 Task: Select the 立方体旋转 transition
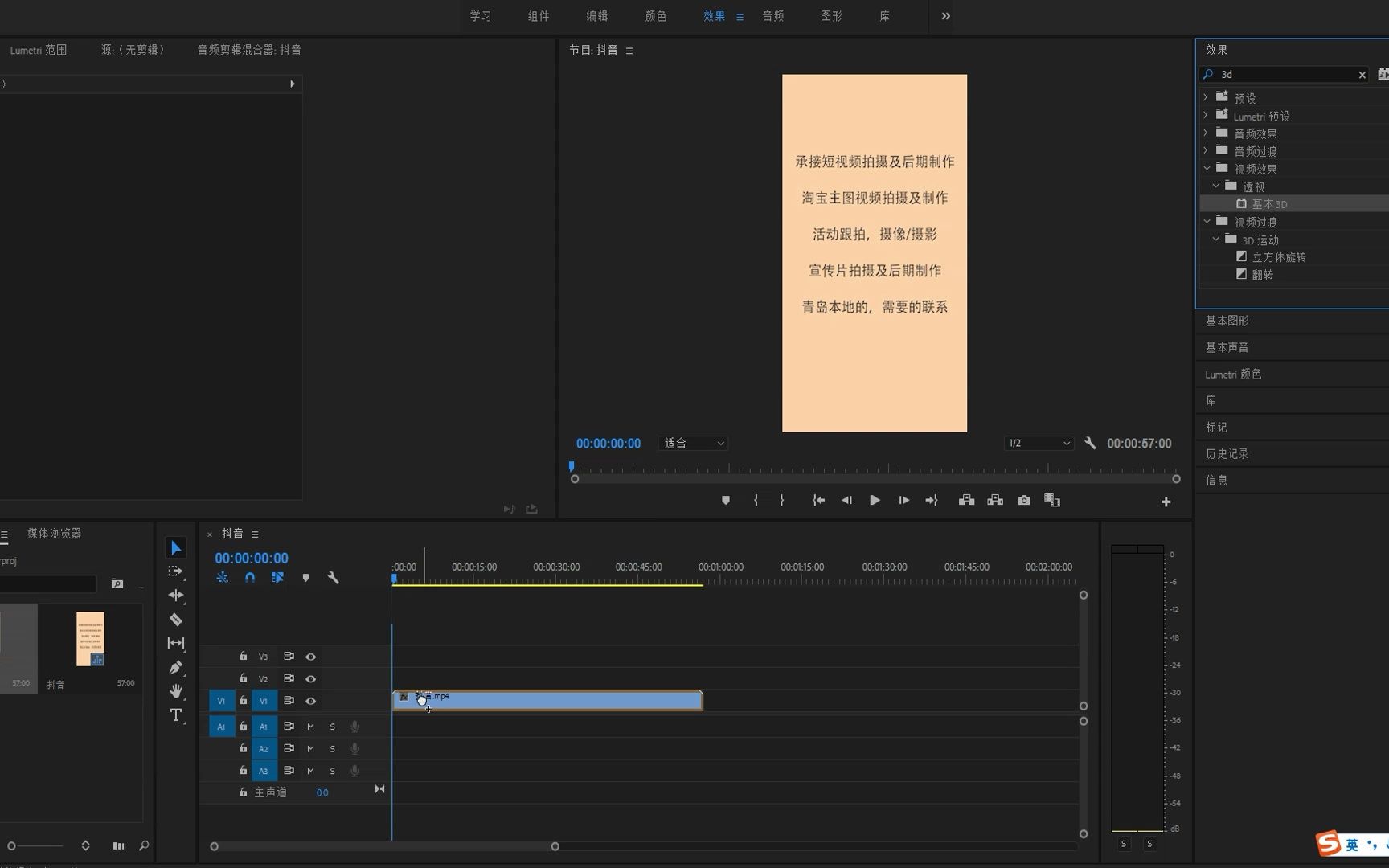coord(1279,257)
